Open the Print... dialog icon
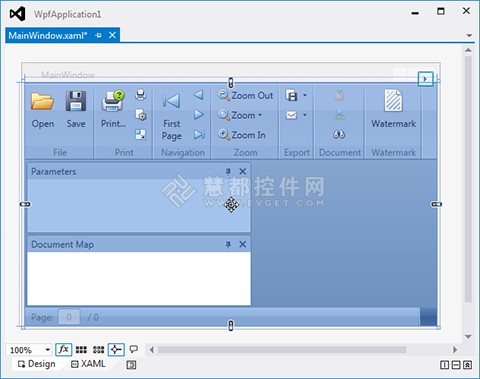Viewport: 480px width, 379px height. tap(113, 101)
